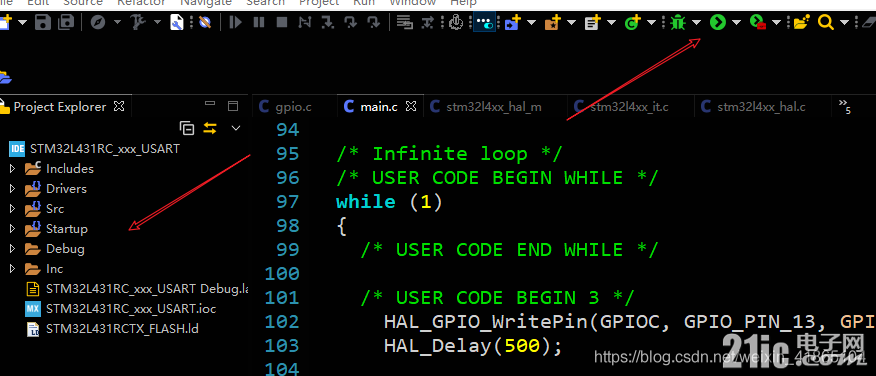Screen dimensions: 876x376
Task: Maximize the Project Explorer panel
Action: coord(233,106)
